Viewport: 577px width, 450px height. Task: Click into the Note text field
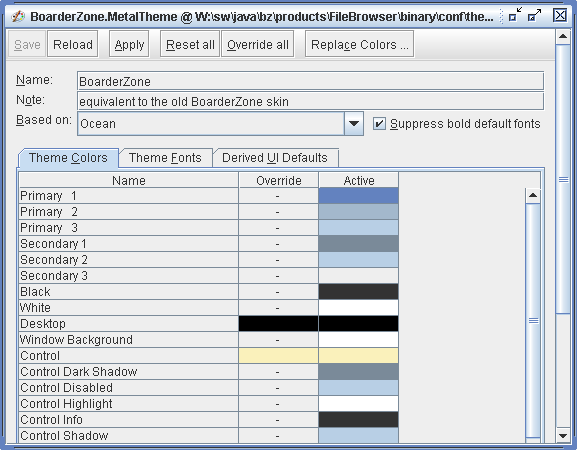point(311,101)
